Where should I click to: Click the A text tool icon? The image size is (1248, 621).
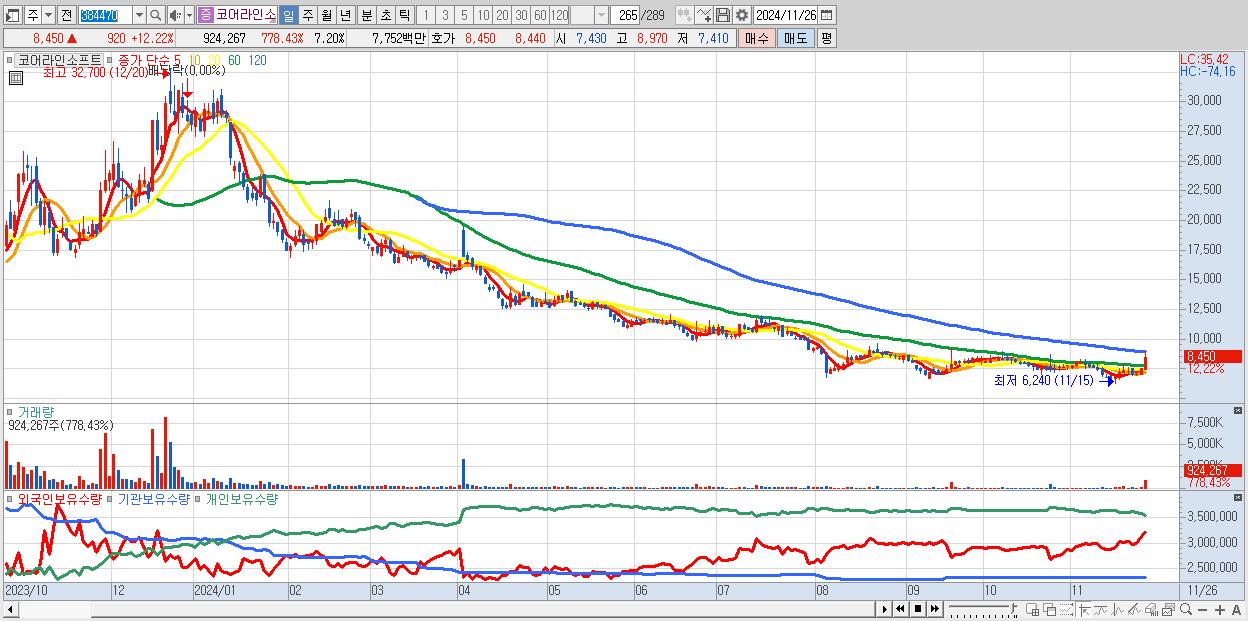(x=1236, y=610)
